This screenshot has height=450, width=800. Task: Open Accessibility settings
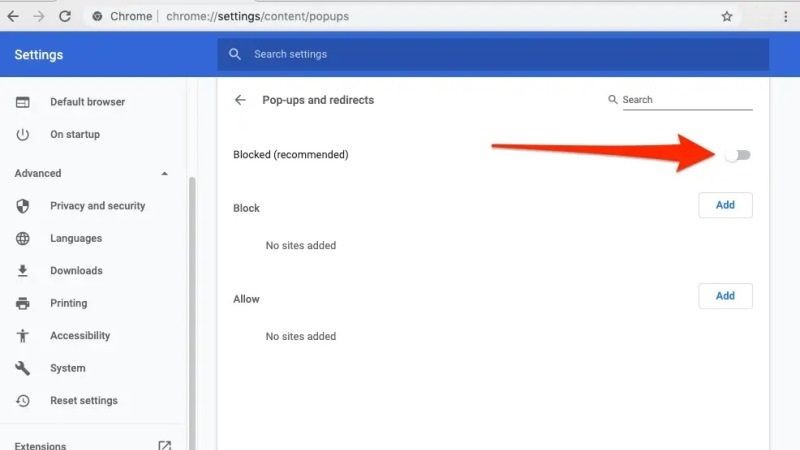point(80,336)
